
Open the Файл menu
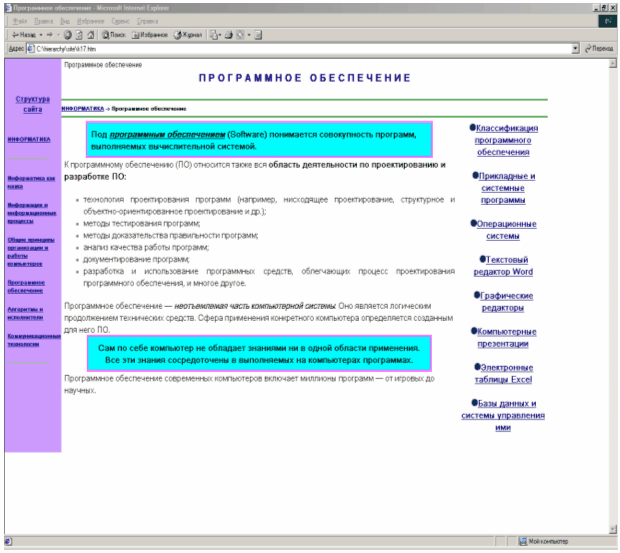pos(19,20)
